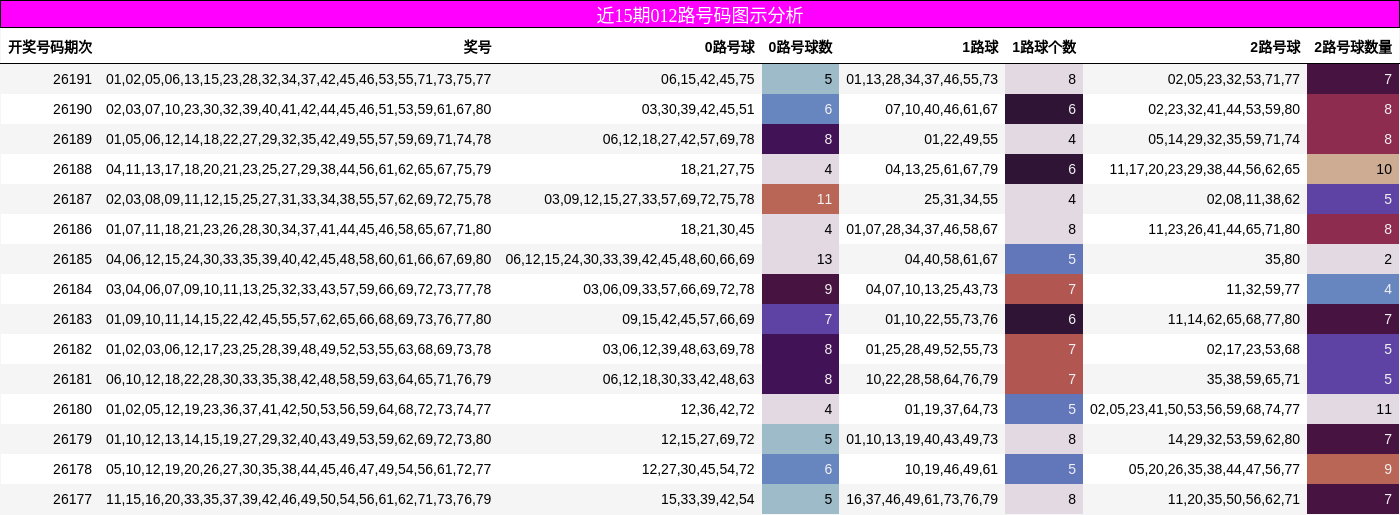
Task: Select draw period 26179
Action: [x=72, y=439]
